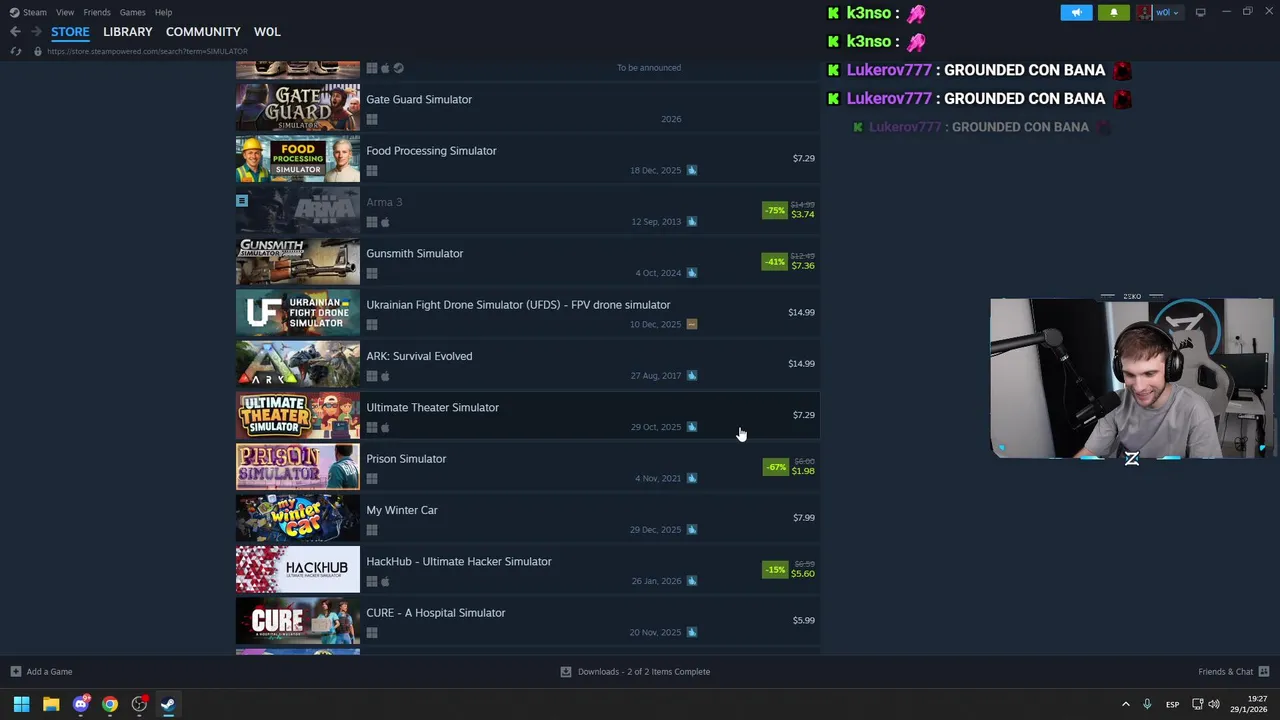Open File Explorer from the taskbar
Screen dimensions: 1280x720
[51, 704]
